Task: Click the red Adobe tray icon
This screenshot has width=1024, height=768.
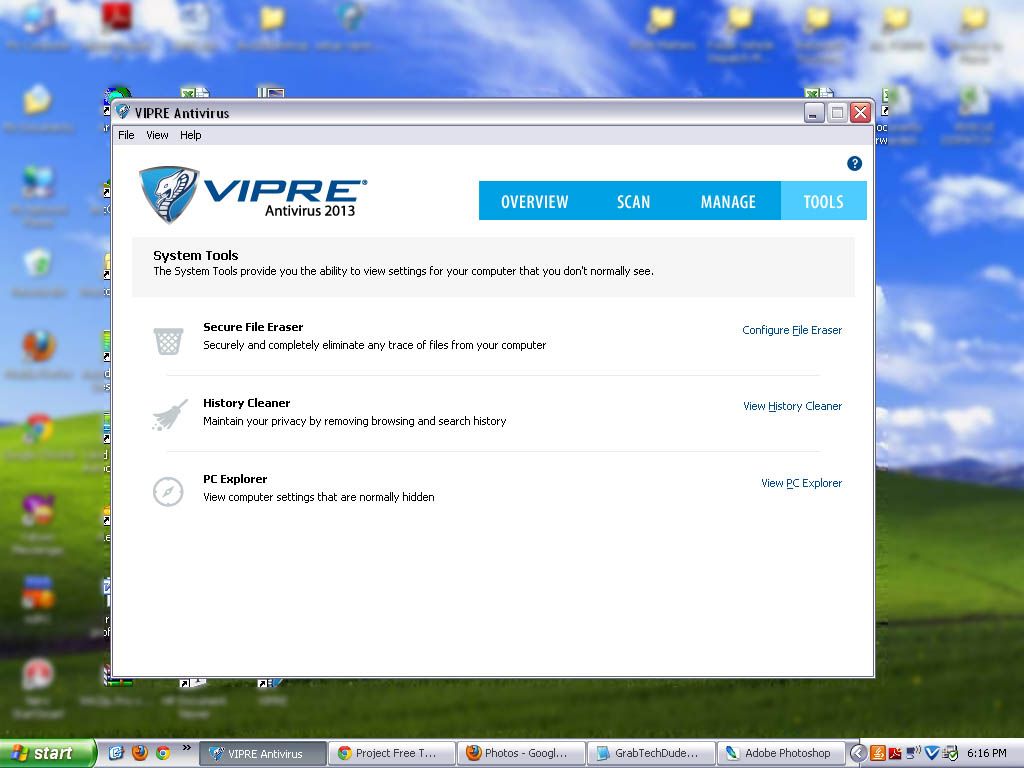Action: [x=895, y=753]
